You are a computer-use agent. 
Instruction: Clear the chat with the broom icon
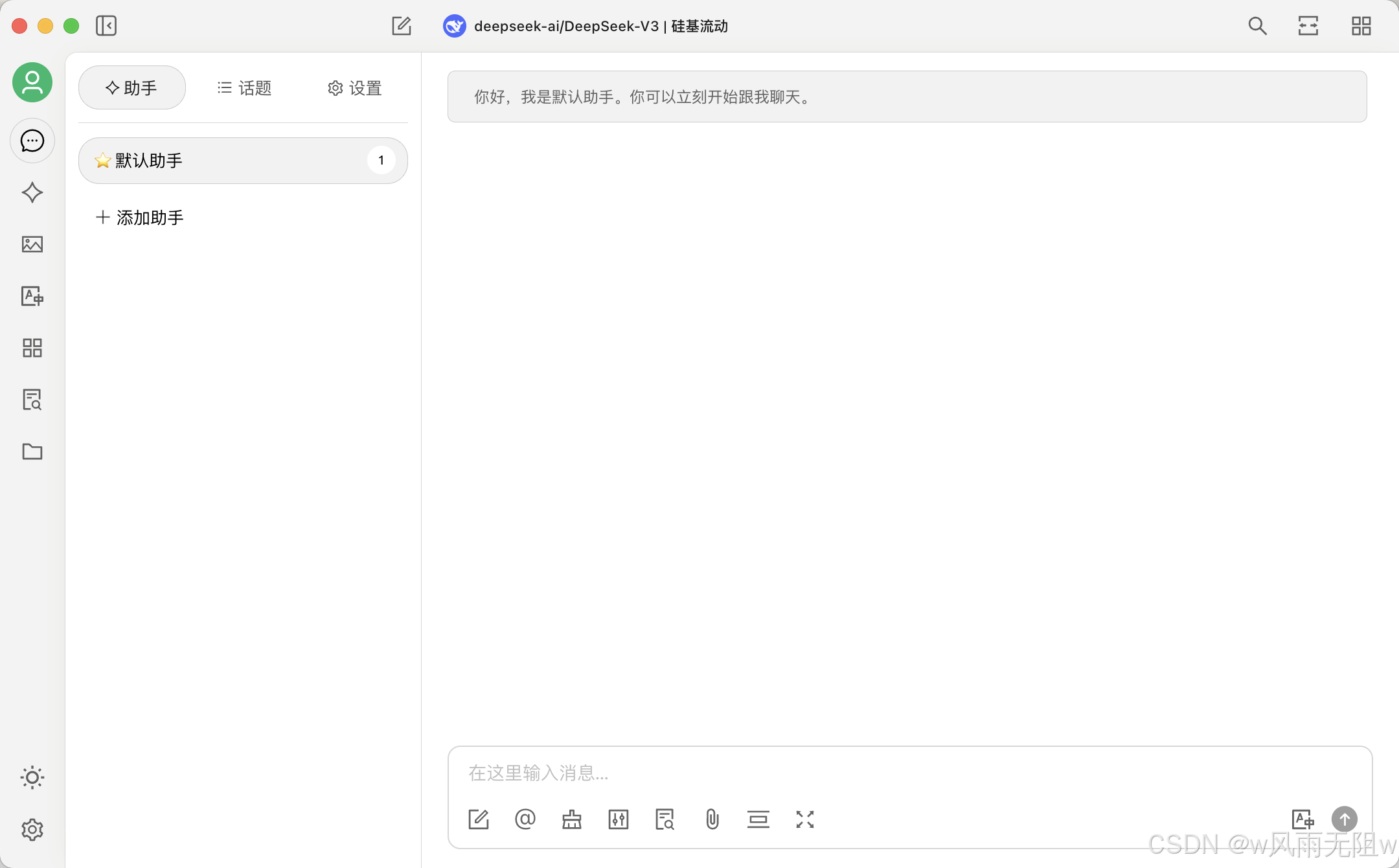click(x=571, y=819)
